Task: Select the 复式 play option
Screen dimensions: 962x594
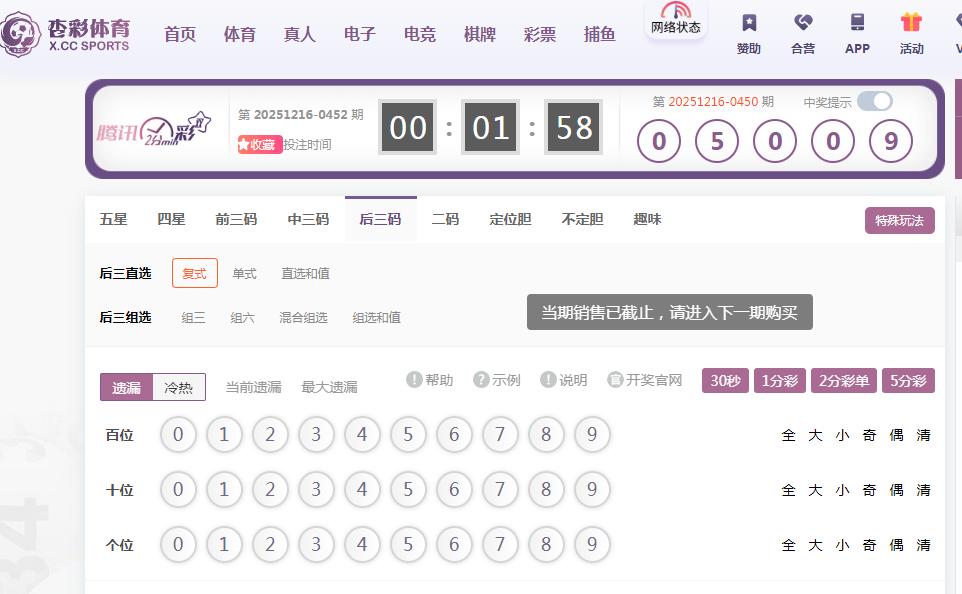Action: pyautogui.click(x=194, y=273)
